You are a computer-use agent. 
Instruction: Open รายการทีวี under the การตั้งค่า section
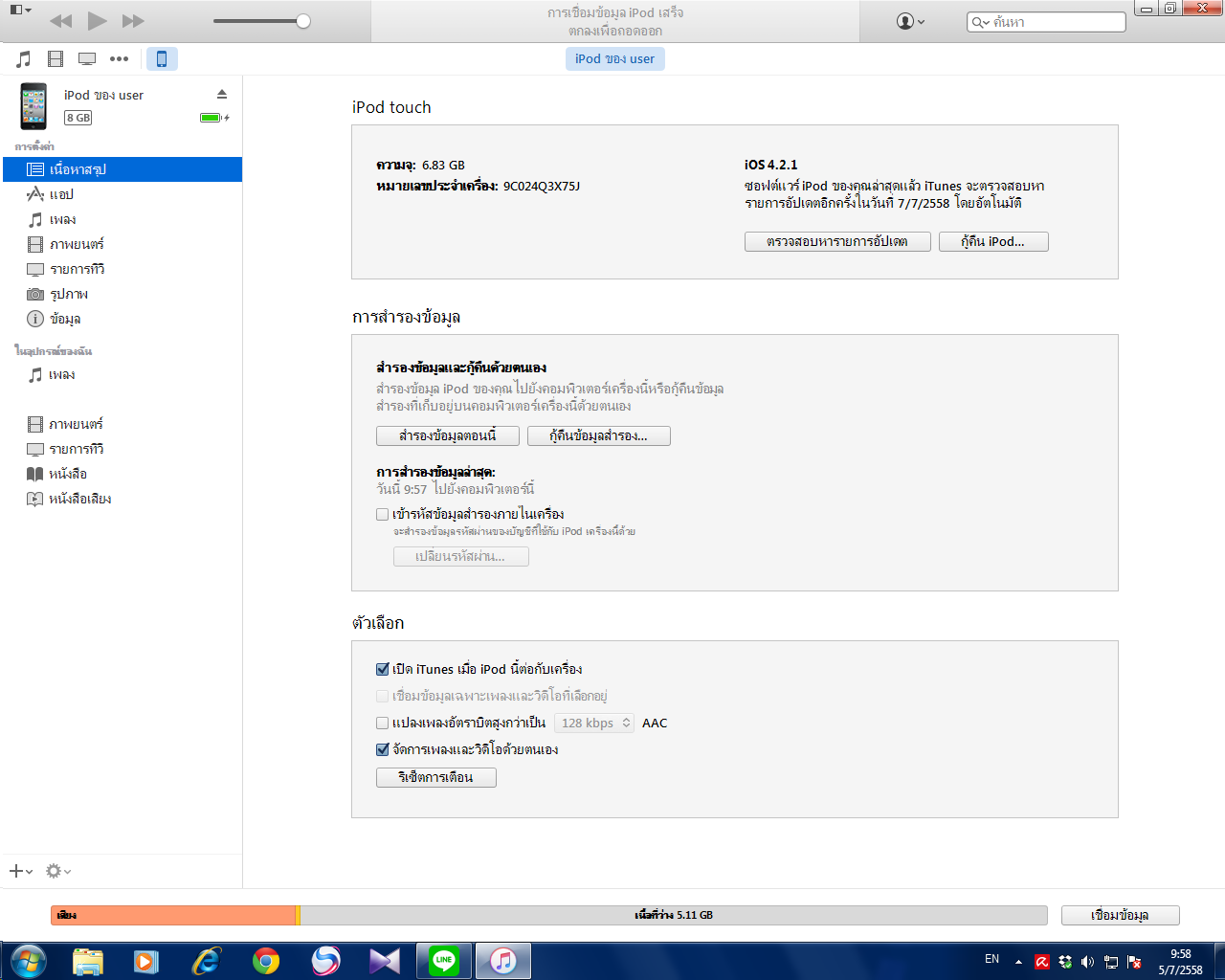[122, 269]
